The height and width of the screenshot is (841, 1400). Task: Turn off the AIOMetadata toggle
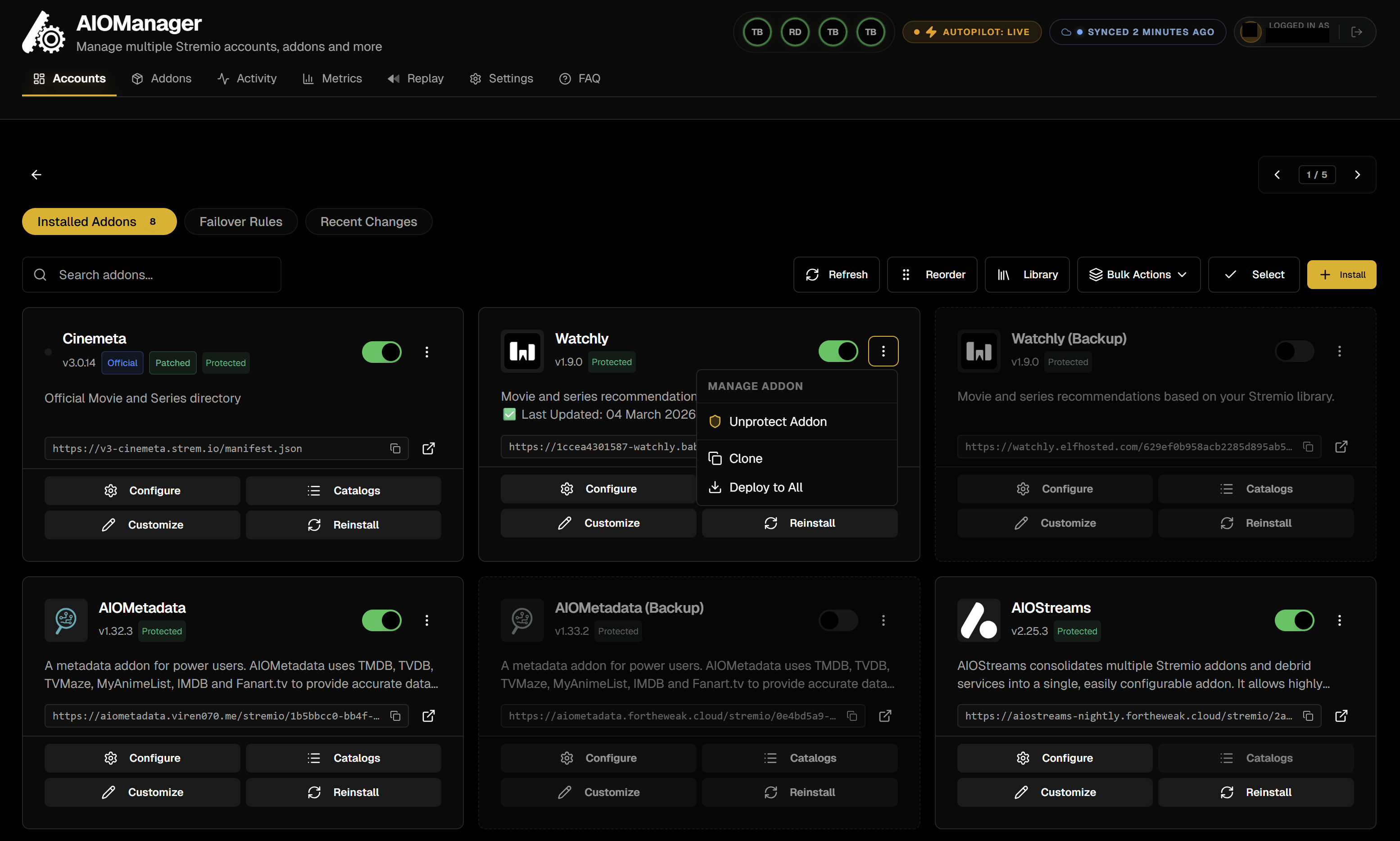pyautogui.click(x=381, y=620)
